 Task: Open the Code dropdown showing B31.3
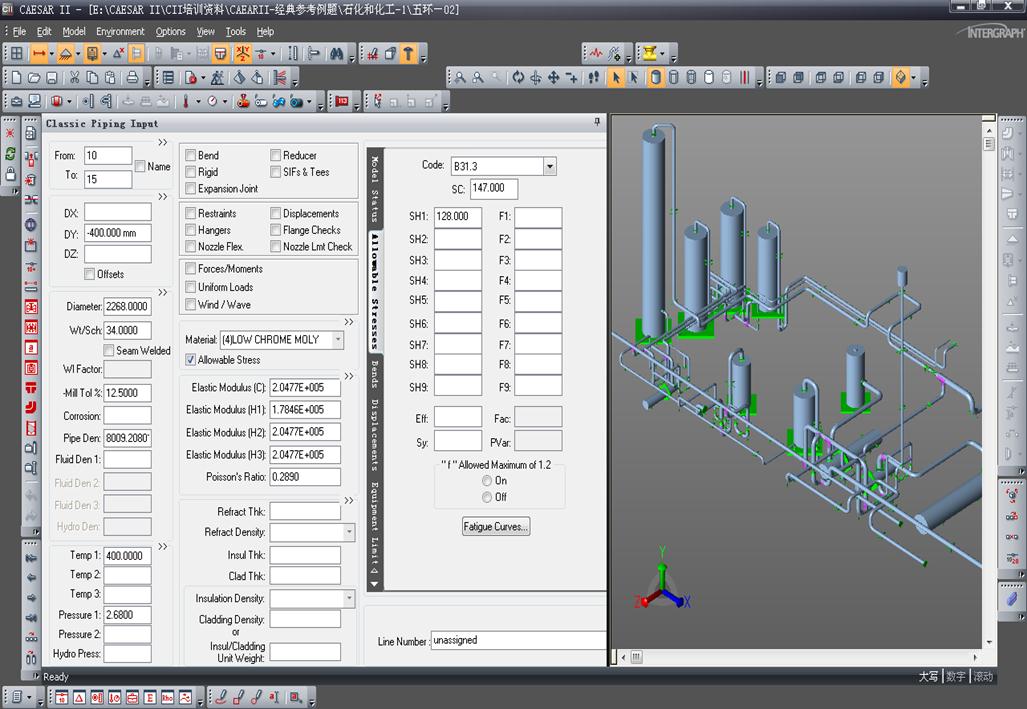550,166
